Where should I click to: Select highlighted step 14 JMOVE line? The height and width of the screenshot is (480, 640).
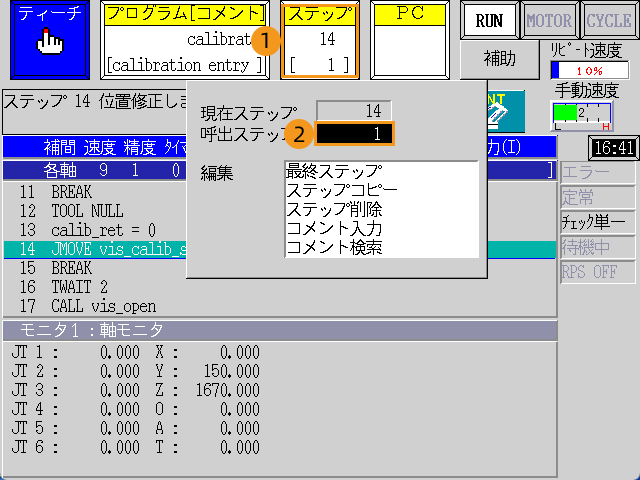(x=95, y=249)
